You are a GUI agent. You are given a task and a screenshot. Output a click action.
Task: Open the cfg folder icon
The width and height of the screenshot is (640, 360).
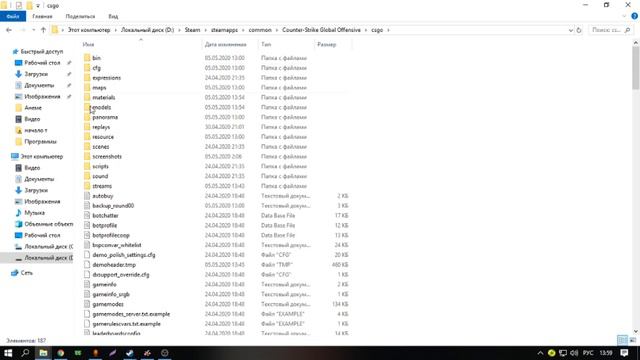(87, 68)
